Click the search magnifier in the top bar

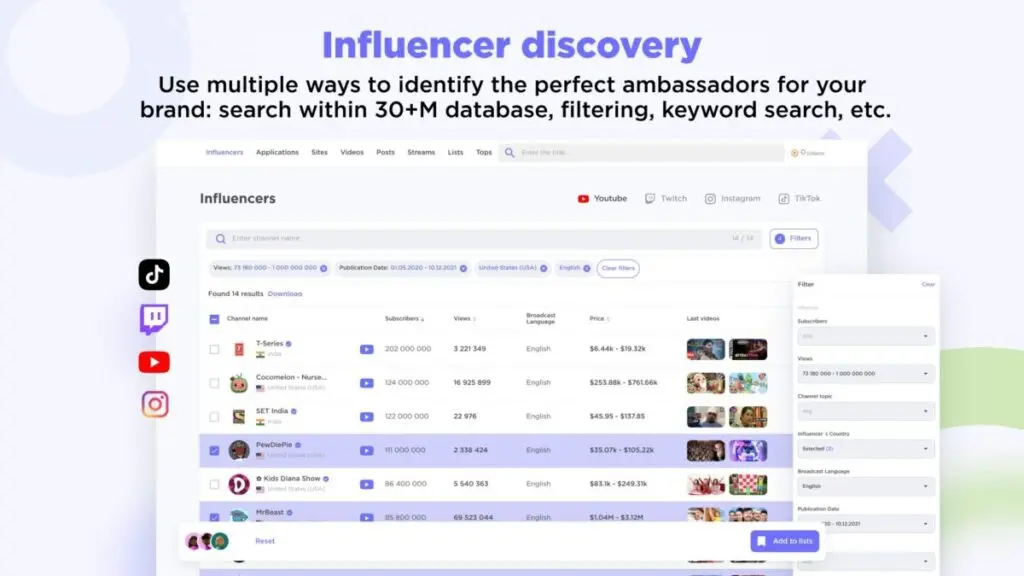click(509, 152)
